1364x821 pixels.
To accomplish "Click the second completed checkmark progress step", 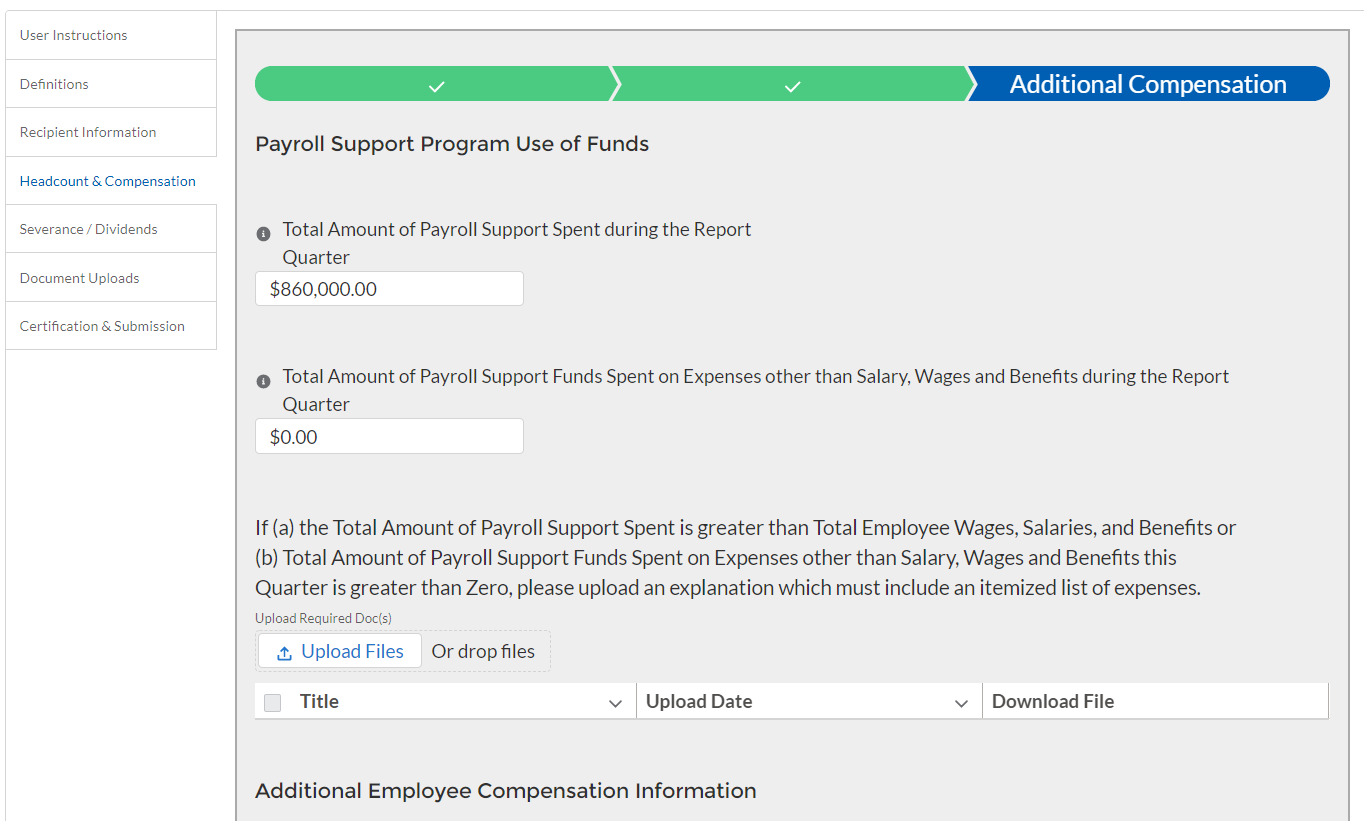I will click(x=792, y=85).
